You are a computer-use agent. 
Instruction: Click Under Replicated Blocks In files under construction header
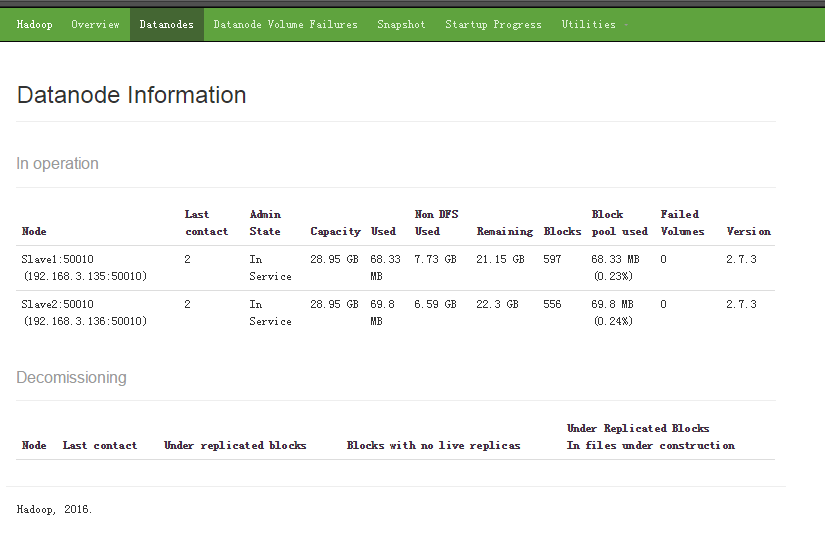(x=650, y=437)
